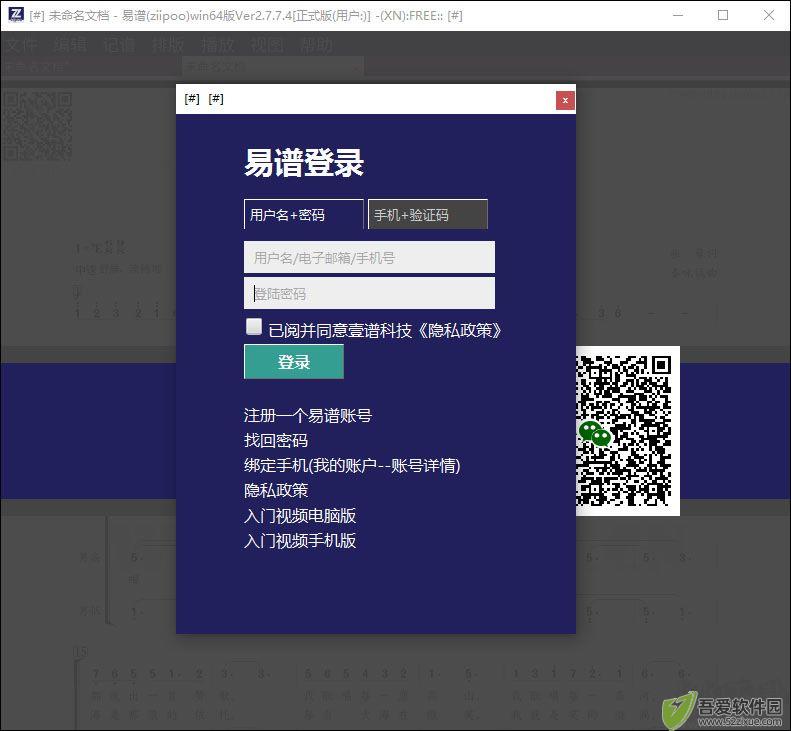Click the 易谱 app icon in title bar
The width and height of the screenshot is (791, 731).
[x=16, y=15]
